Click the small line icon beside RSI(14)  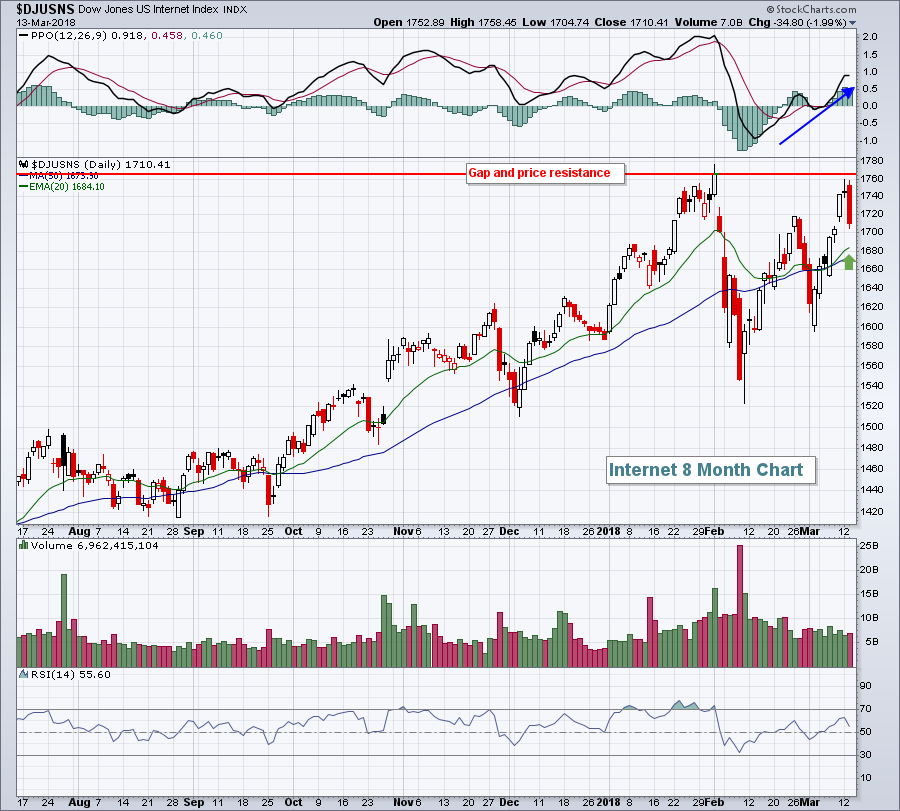click(24, 674)
